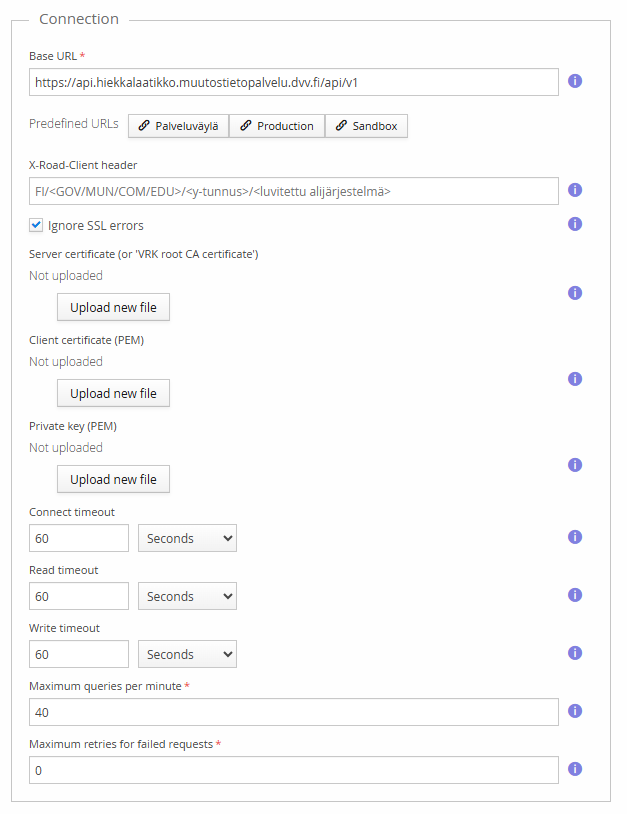The width and height of the screenshot is (627, 814).
Task: Open info icon for X-Road-Client header
Action: (575, 190)
